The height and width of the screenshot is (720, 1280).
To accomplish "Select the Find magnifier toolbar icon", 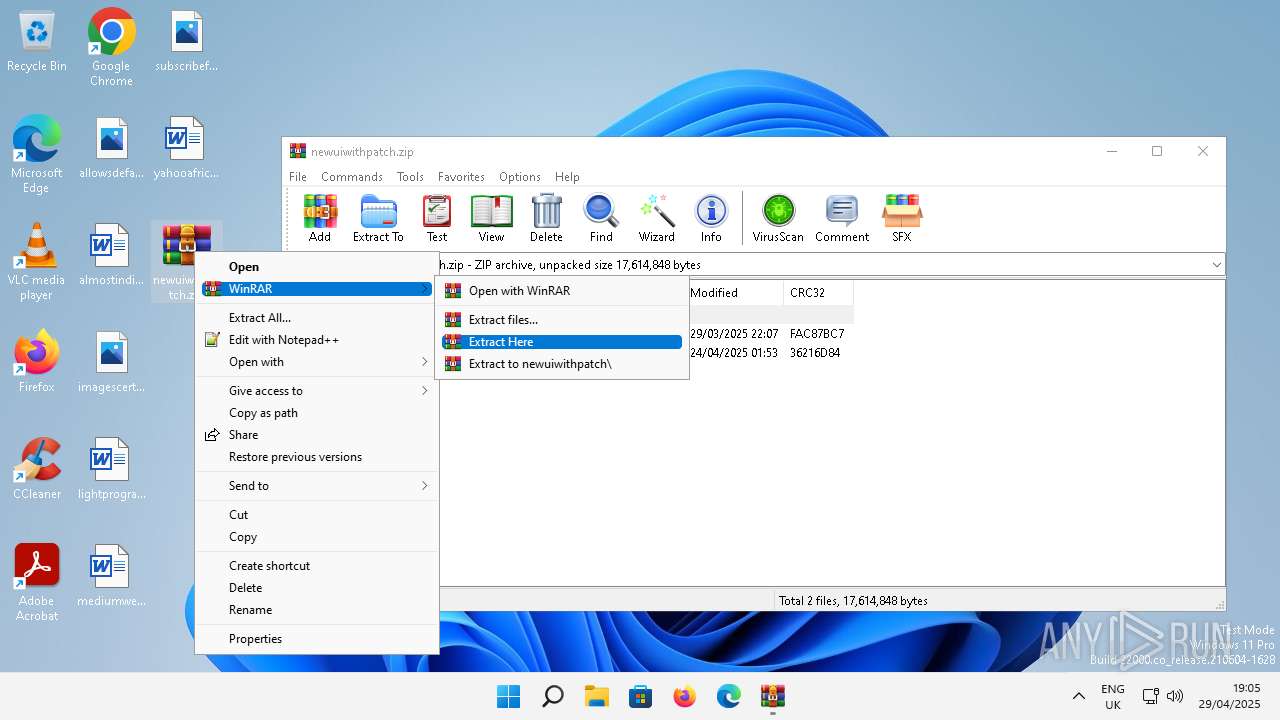I will 601,218.
